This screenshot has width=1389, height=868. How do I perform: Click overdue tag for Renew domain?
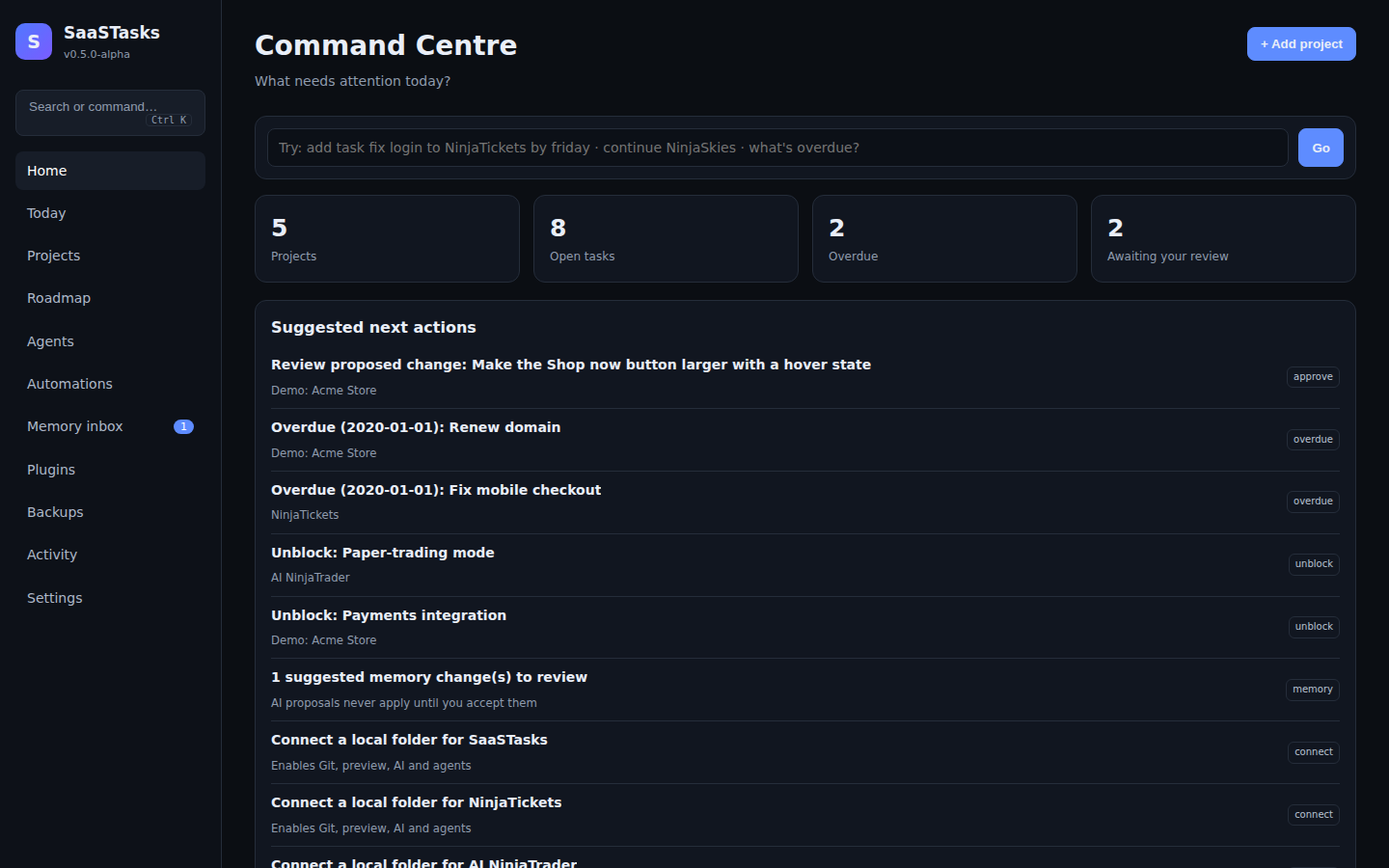click(x=1313, y=440)
